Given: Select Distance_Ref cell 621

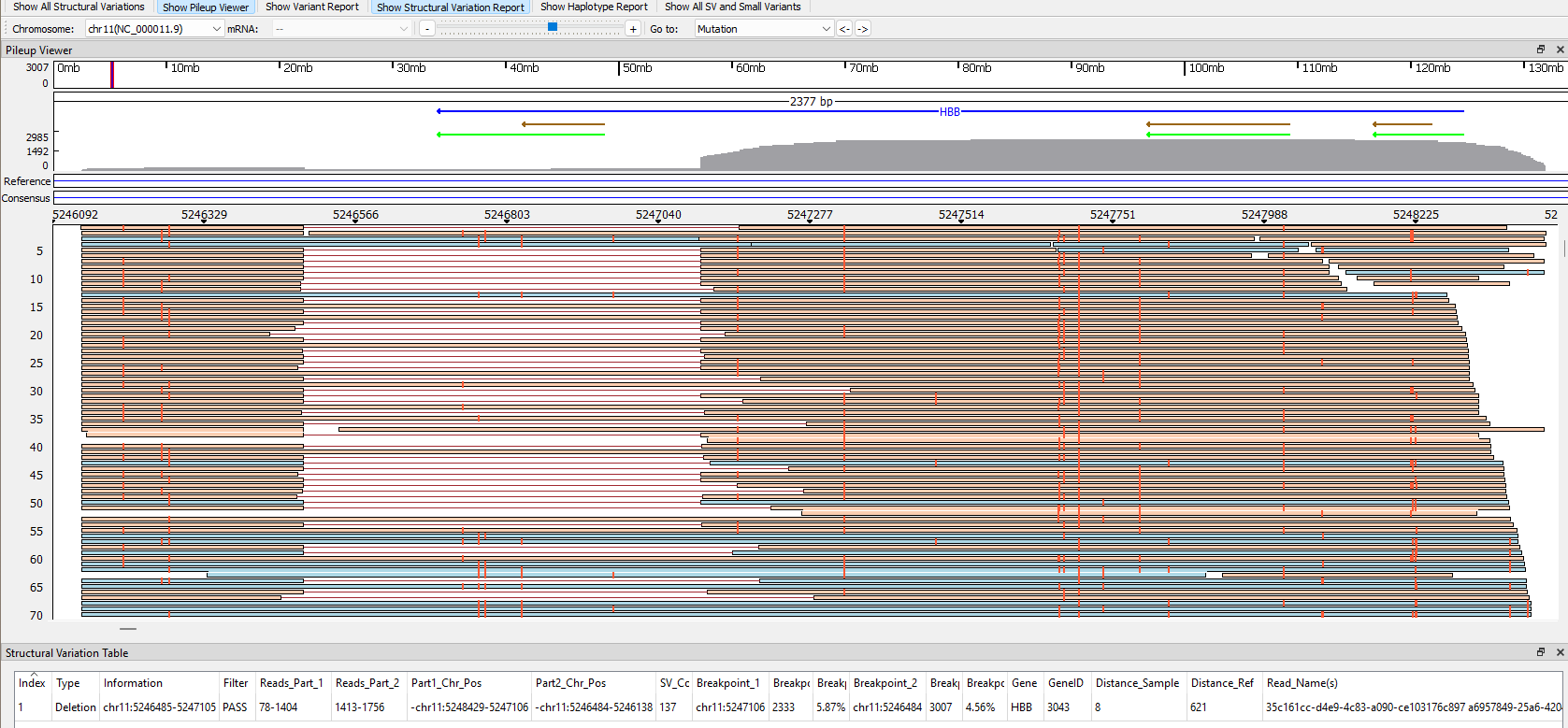Looking at the screenshot, I should pyautogui.click(x=1224, y=707).
